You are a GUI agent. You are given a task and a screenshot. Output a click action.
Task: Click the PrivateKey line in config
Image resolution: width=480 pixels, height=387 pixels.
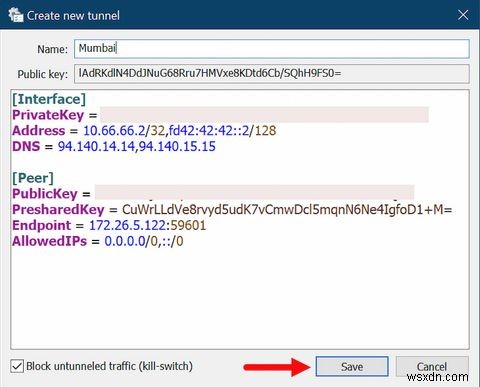click(x=220, y=115)
